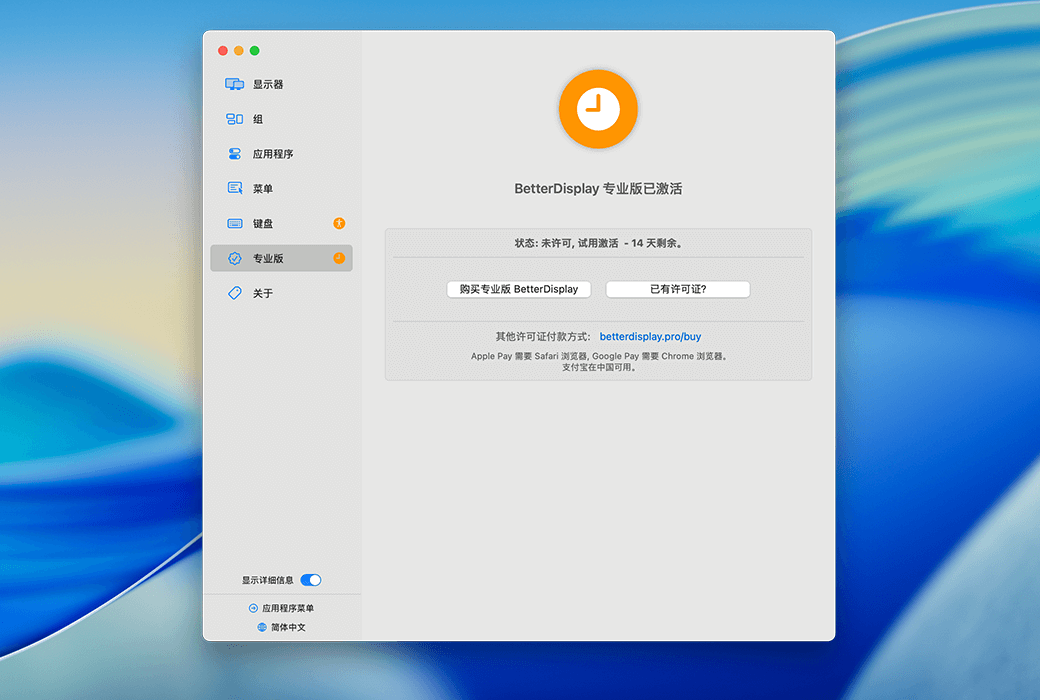Open the betterdisplay.pro/buy link
Screen dimensions: 1040x700
[650, 337]
